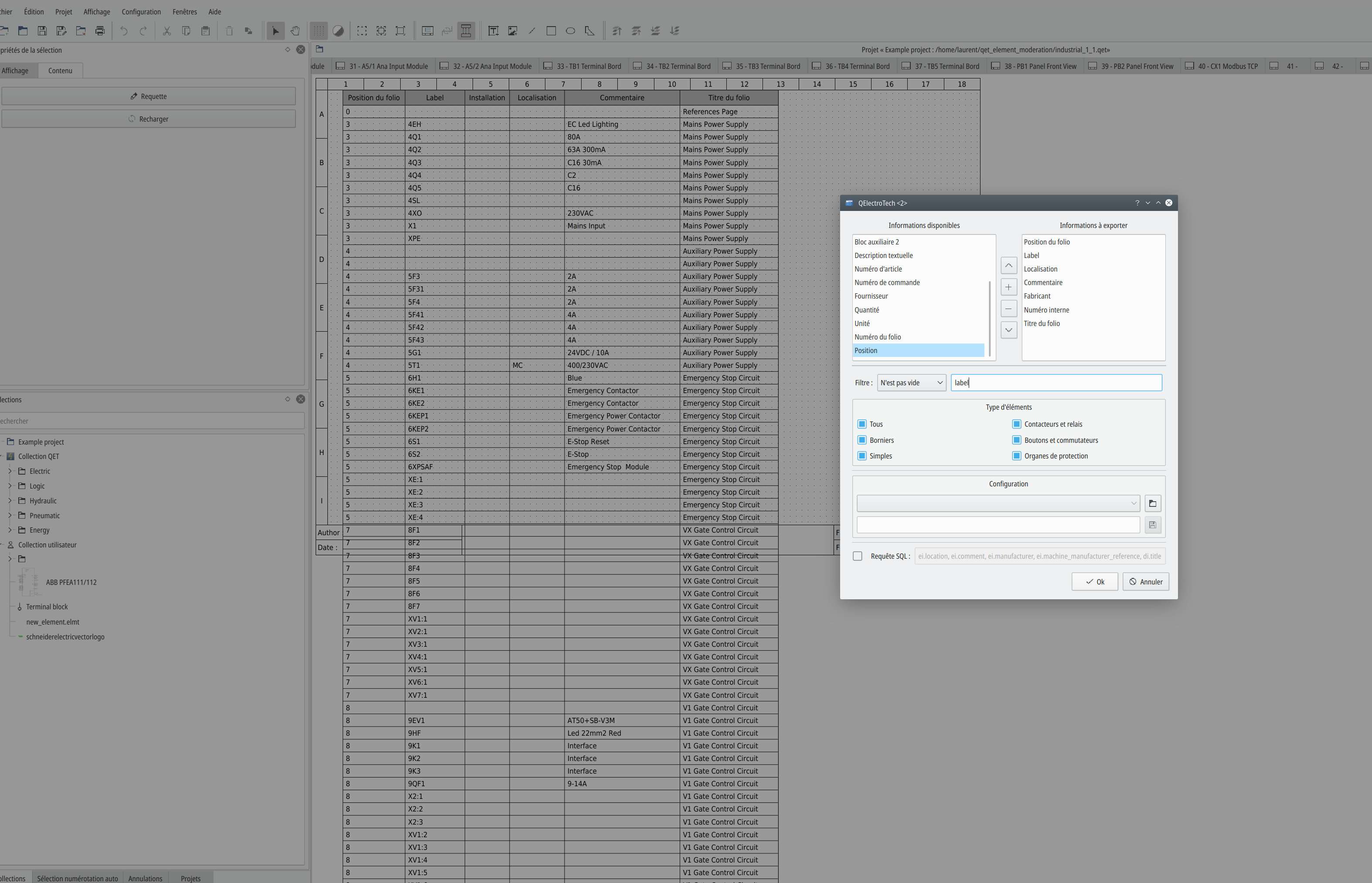This screenshot has height=883, width=1372.
Task: Click the Recharger button
Action: (x=149, y=119)
